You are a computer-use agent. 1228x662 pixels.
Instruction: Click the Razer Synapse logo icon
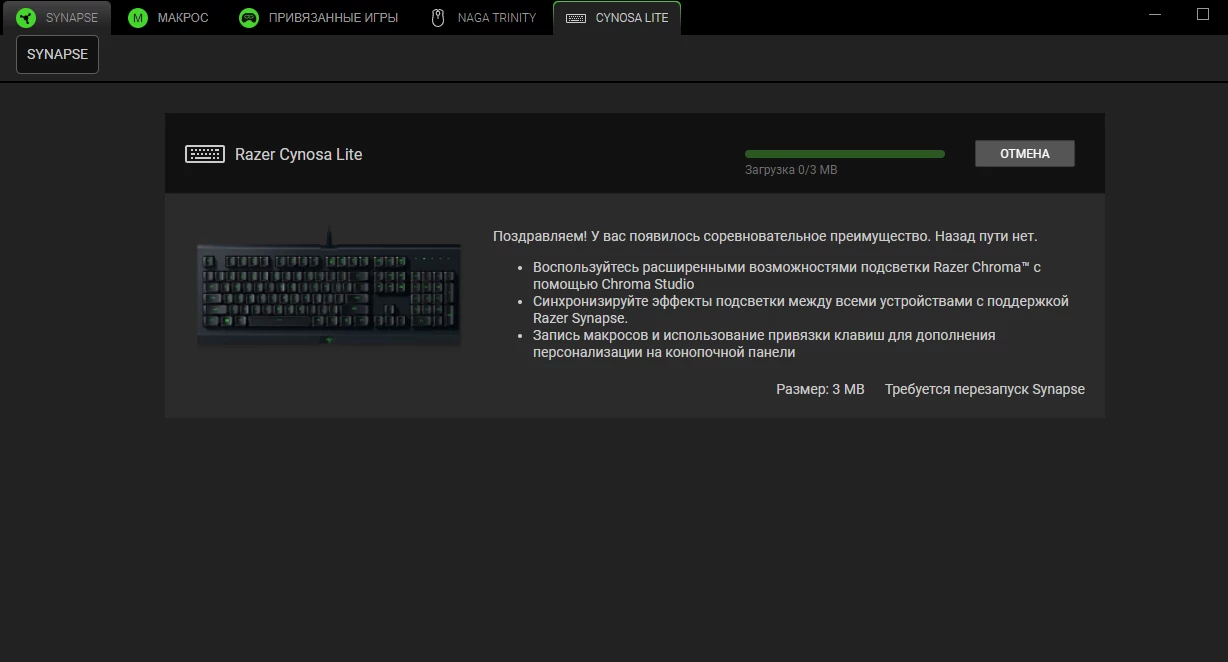click(26, 18)
